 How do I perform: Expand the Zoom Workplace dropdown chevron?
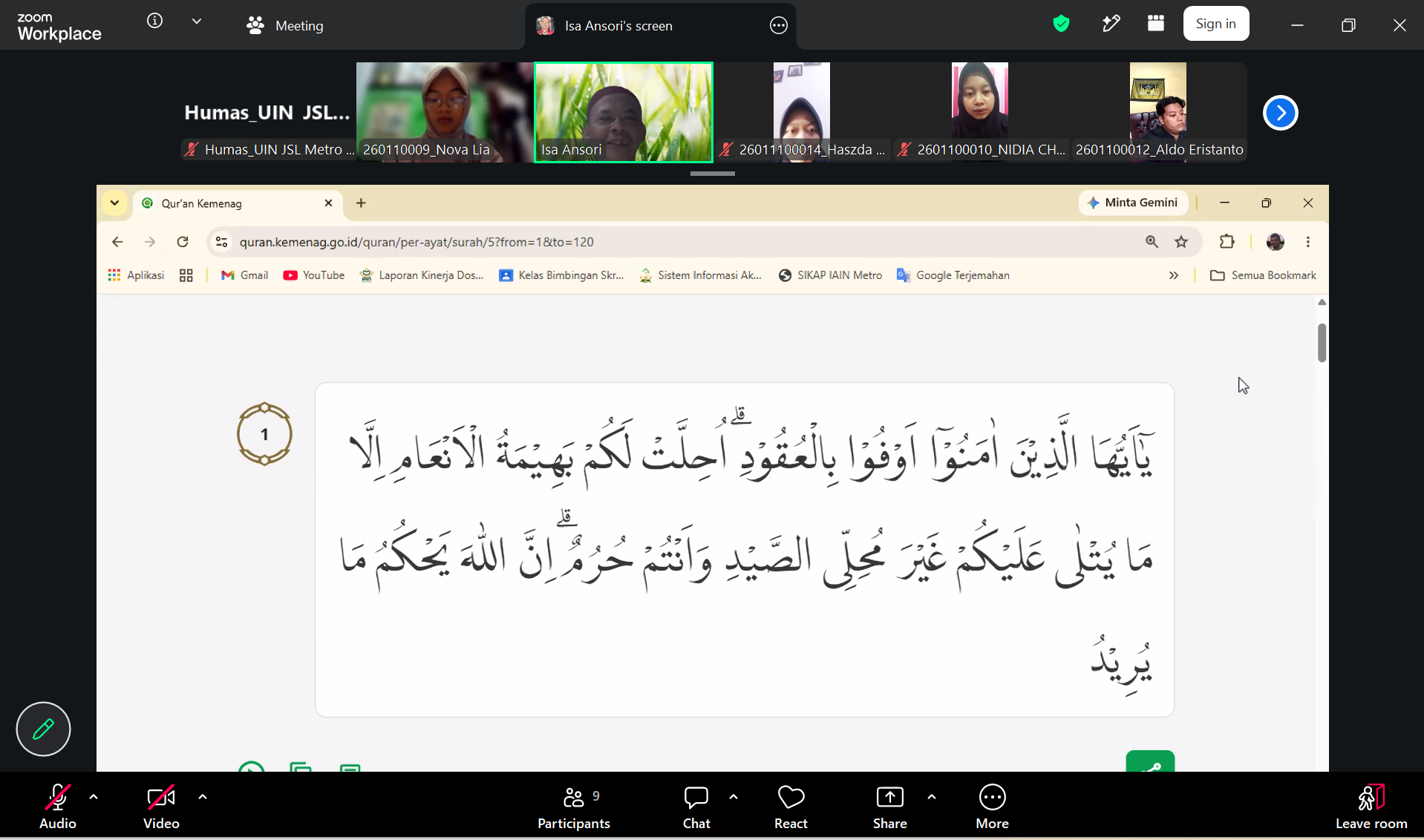point(197,22)
